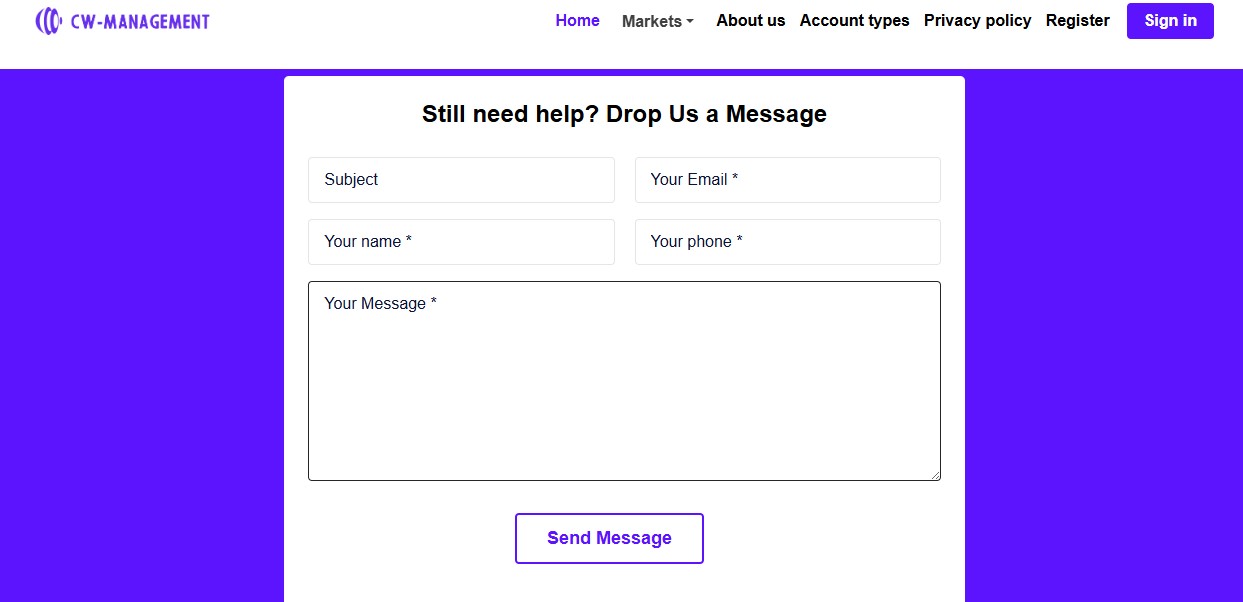Click the purple background area

[140, 350]
